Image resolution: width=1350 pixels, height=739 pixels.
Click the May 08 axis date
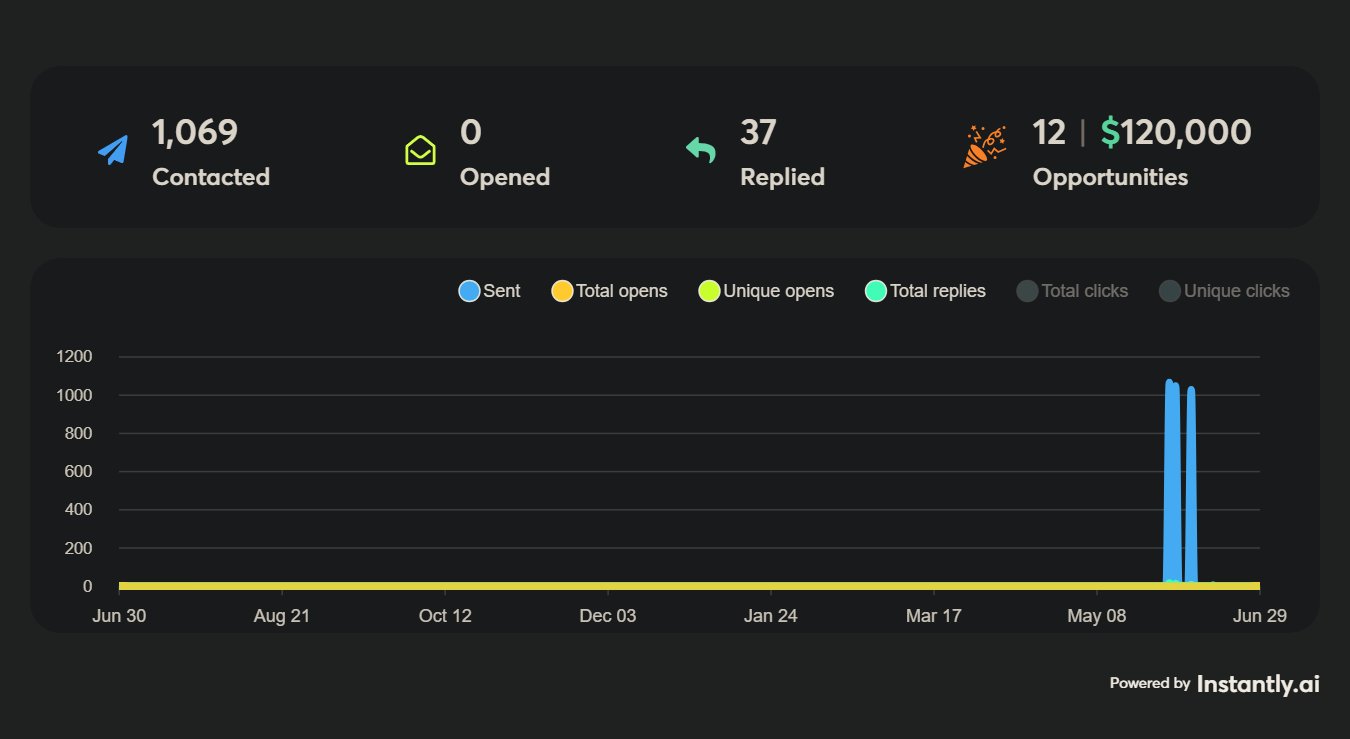(1097, 616)
